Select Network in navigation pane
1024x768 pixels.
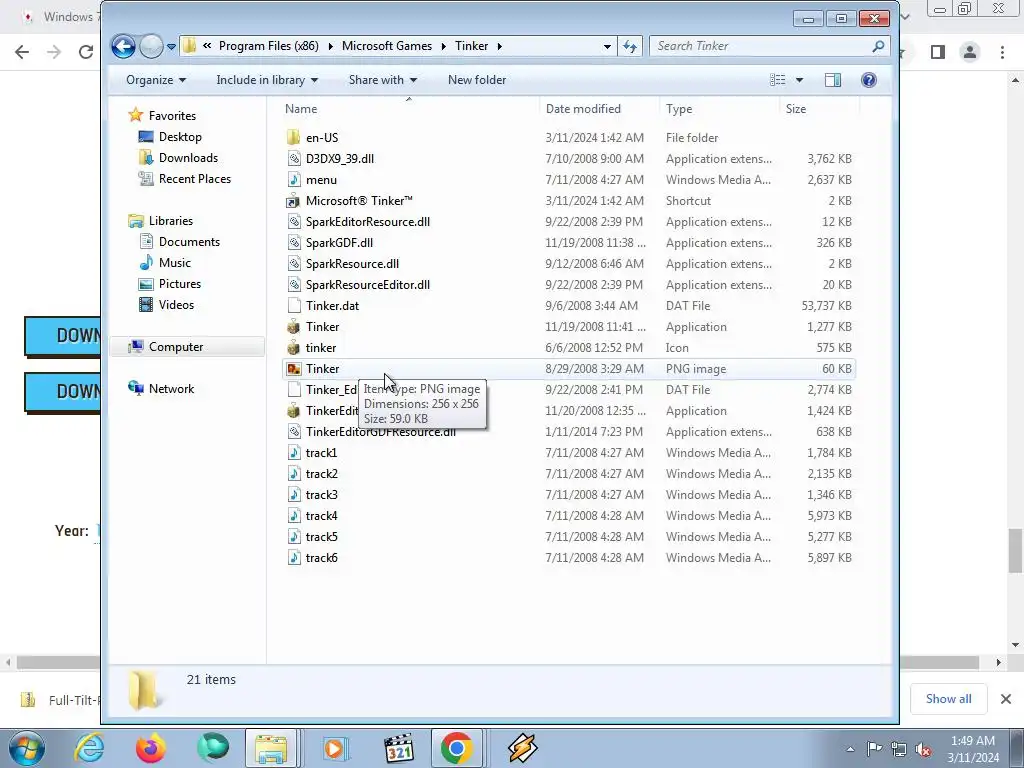pos(171,389)
